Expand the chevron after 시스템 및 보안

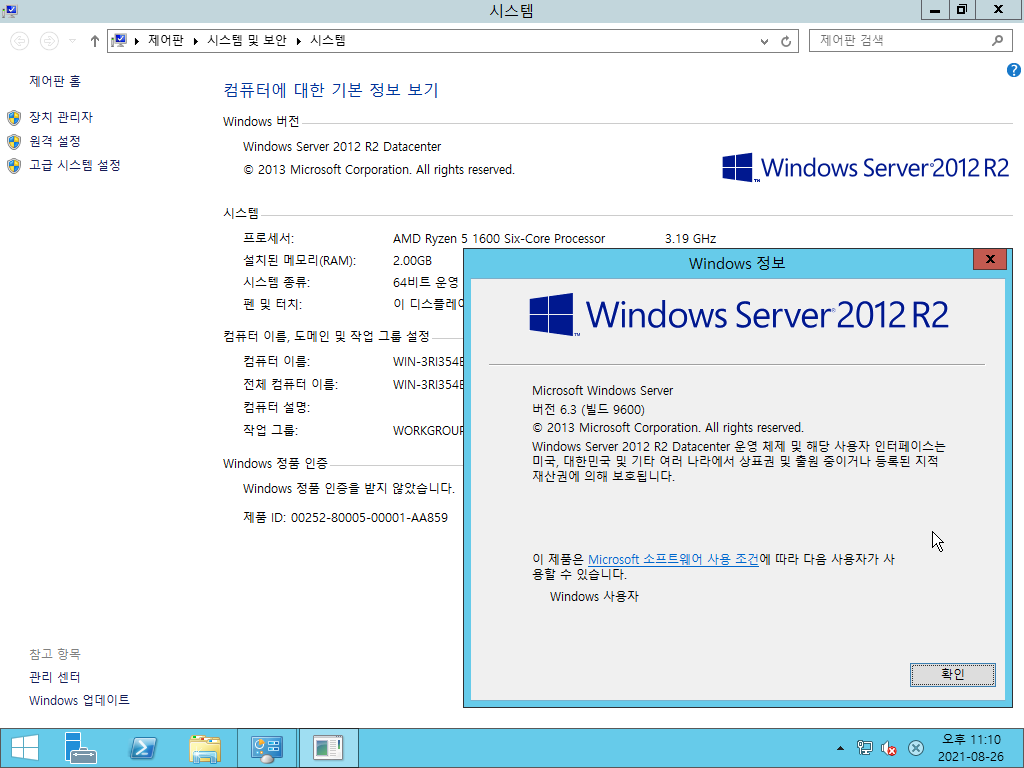pos(298,41)
